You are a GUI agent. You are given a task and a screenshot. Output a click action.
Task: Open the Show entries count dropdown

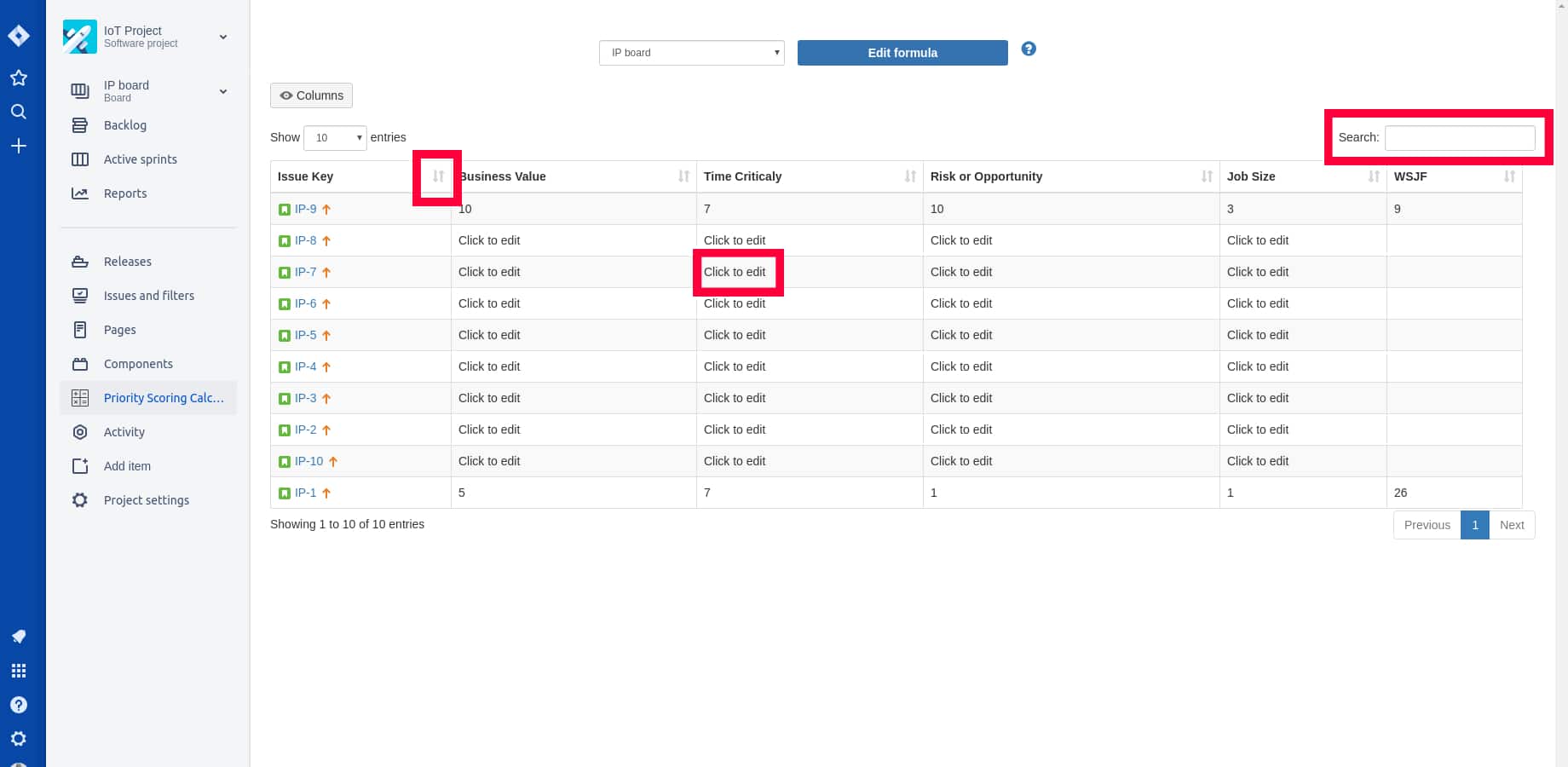(335, 137)
